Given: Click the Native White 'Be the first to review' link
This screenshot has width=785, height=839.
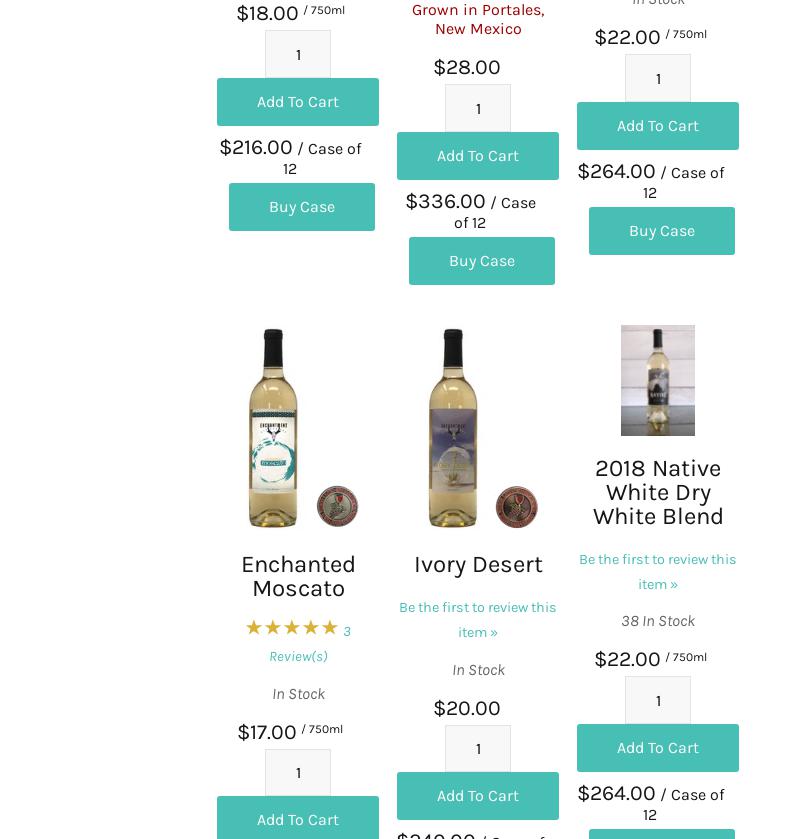Looking at the screenshot, I should click(x=657, y=571).
